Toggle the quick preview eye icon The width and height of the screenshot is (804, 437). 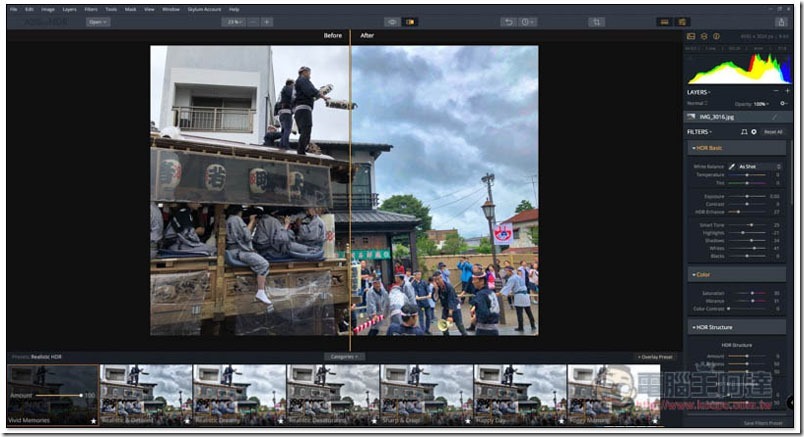click(x=392, y=22)
